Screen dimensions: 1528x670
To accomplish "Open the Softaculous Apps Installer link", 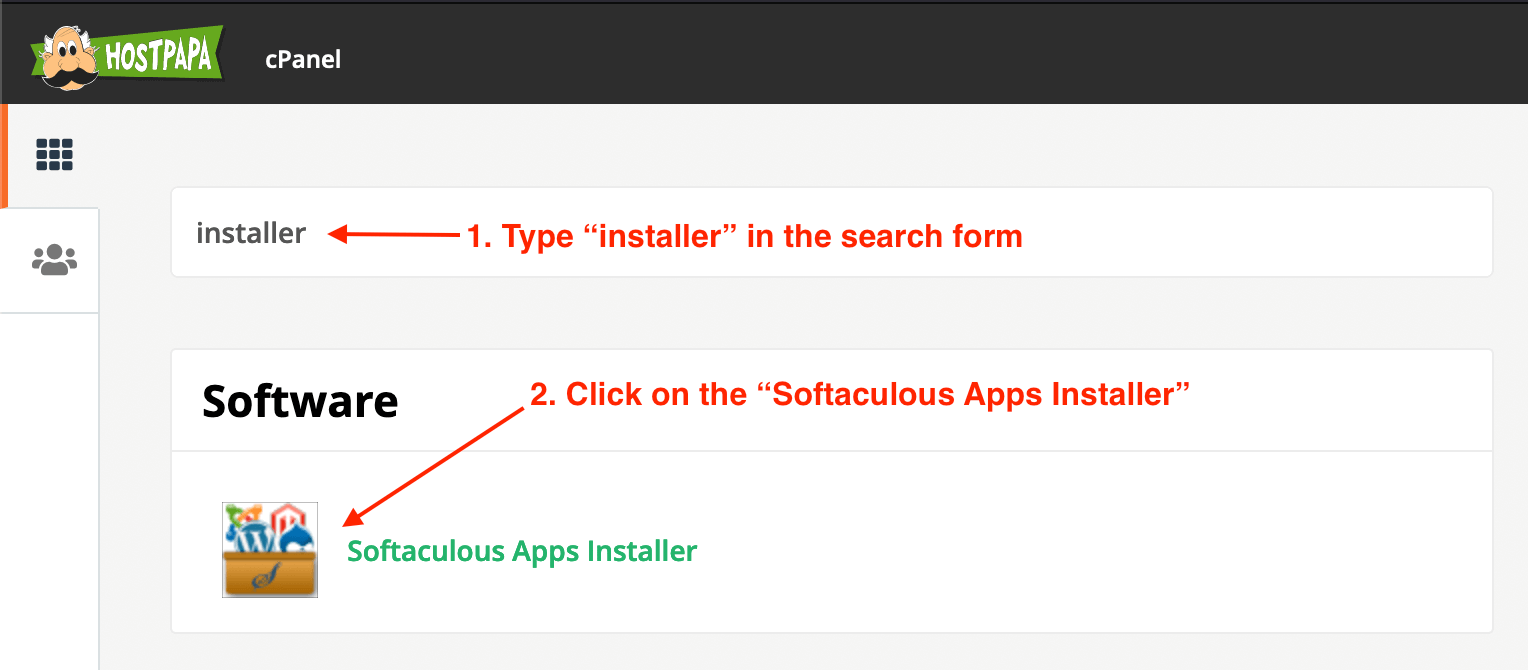I will point(522,551).
